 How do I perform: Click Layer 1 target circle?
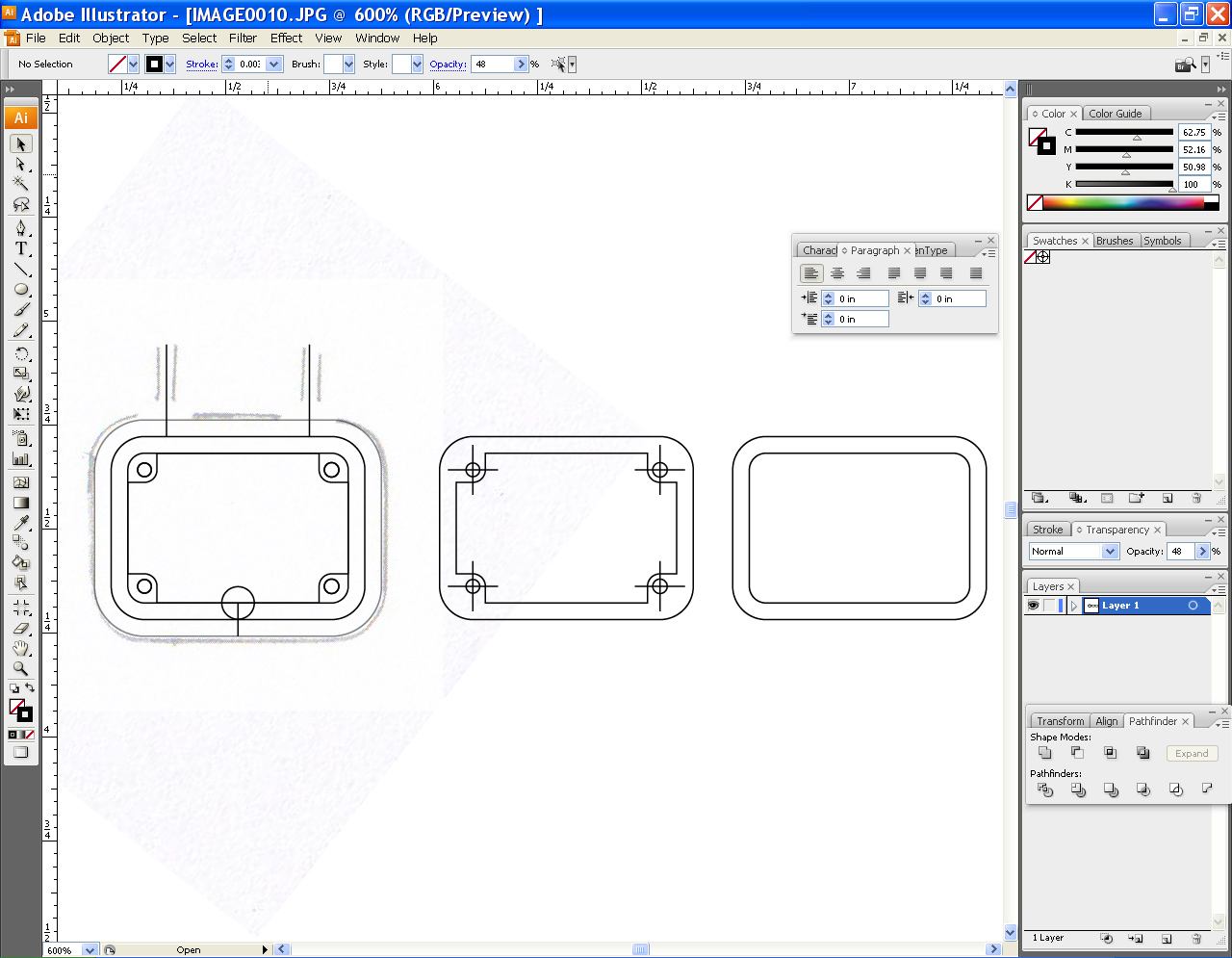1193,606
